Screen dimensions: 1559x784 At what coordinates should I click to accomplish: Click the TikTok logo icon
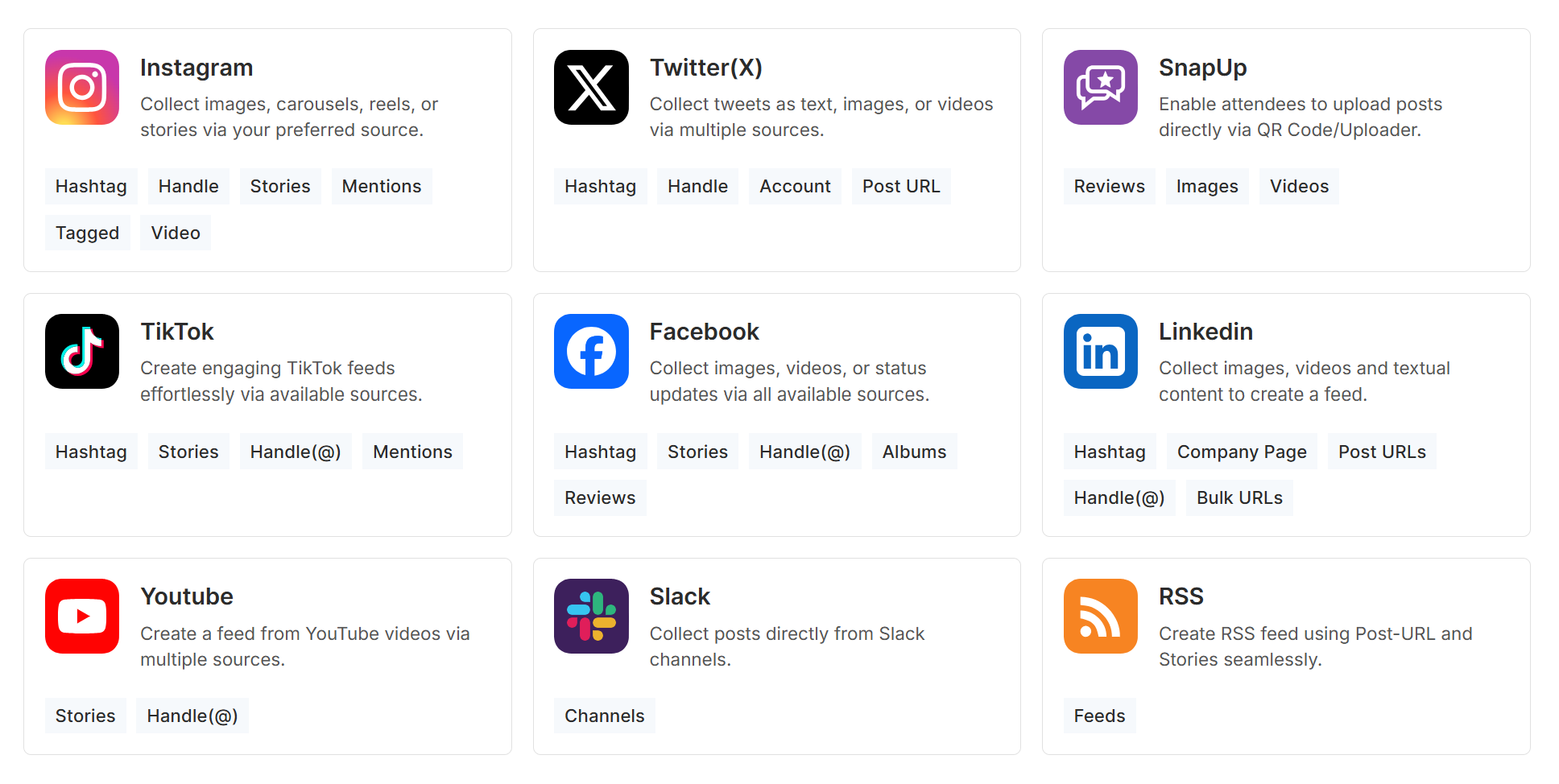(81, 352)
